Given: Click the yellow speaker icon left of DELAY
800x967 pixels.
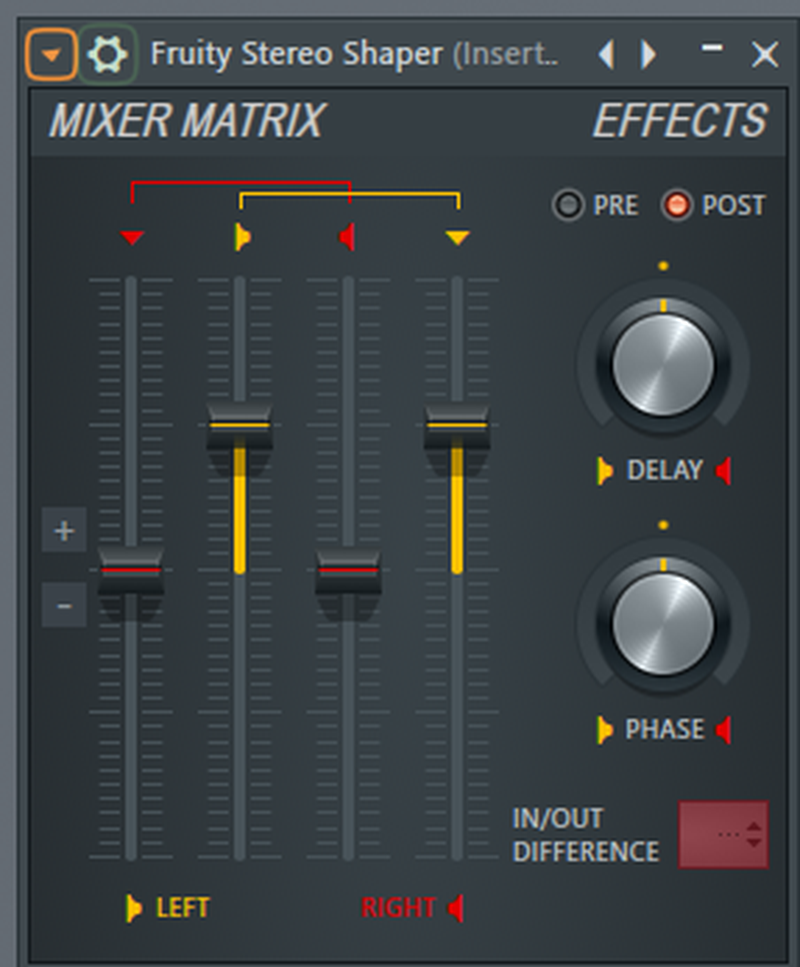Looking at the screenshot, I should [x=605, y=471].
